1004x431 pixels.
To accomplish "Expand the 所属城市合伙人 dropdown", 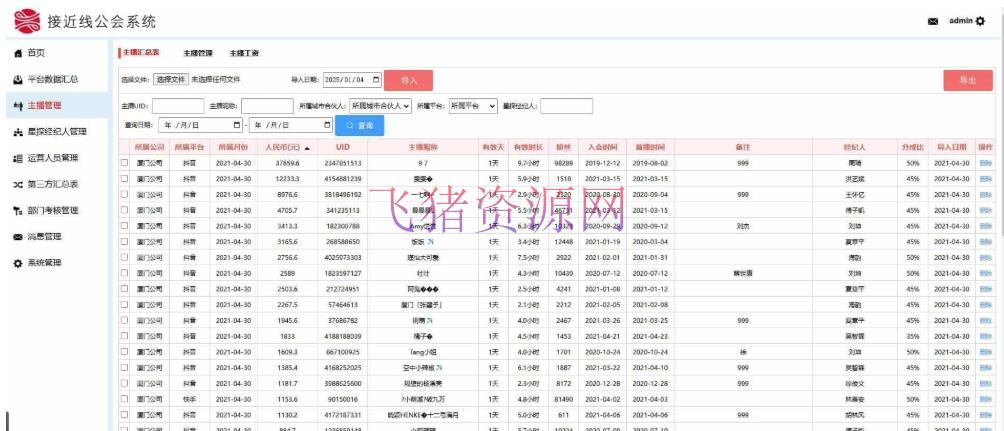I will click(x=380, y=106).
